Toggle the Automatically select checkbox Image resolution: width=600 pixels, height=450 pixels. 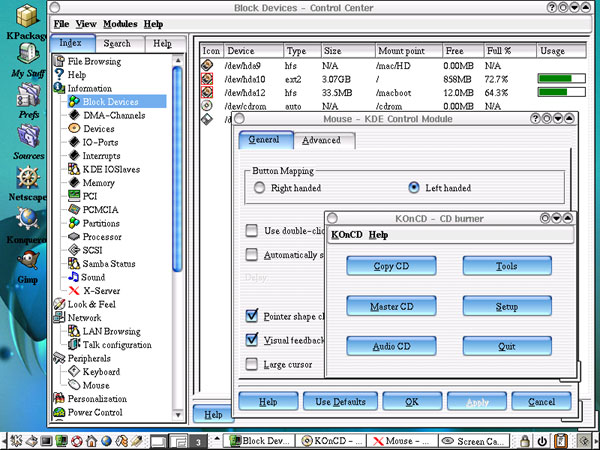(x=251, y=255)
